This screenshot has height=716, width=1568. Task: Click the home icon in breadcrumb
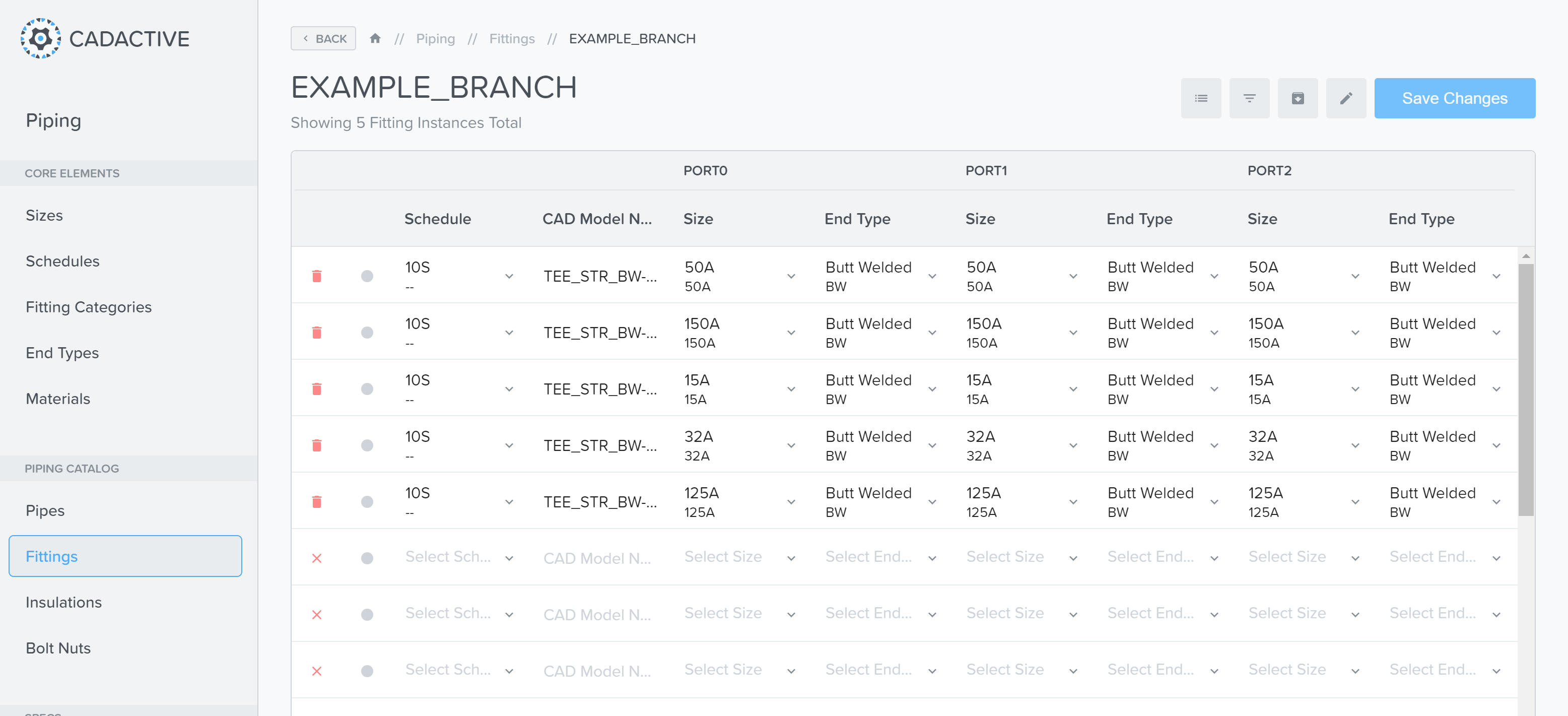pyautogui.click(x=375, y=38)
